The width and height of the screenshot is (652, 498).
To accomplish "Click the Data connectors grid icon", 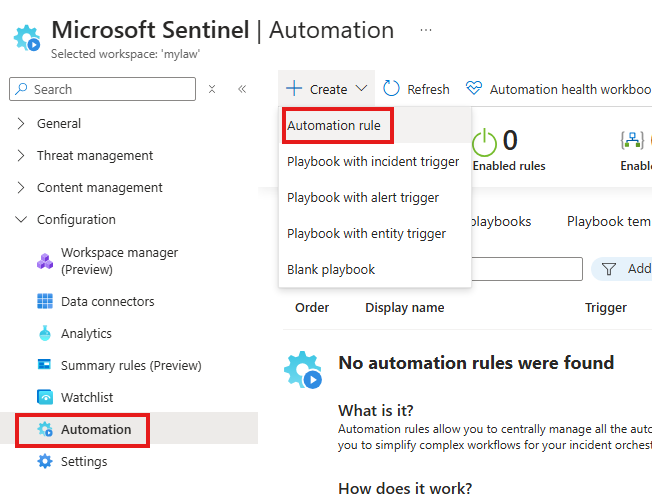I will pyautogui.click(x=45, y=301).
